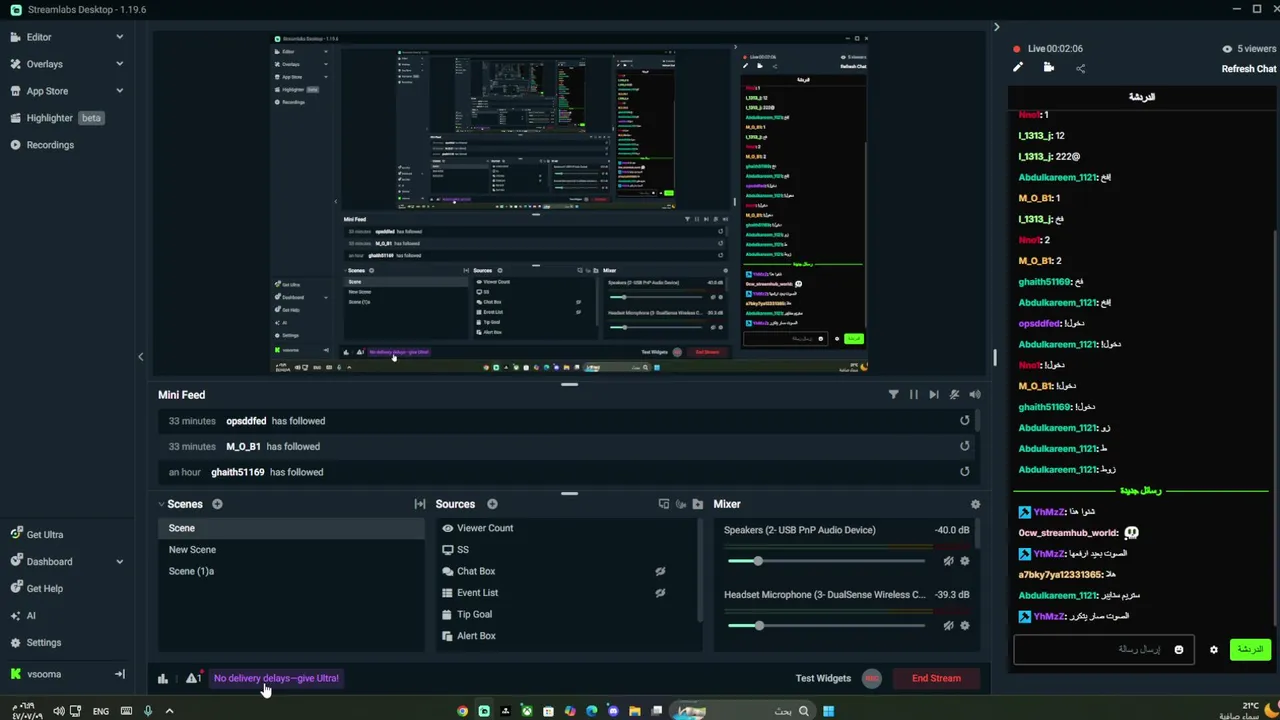Open App Store in the sidebar
The width and height of the screenshot is (1280, 720).
[x=47, y=91]
